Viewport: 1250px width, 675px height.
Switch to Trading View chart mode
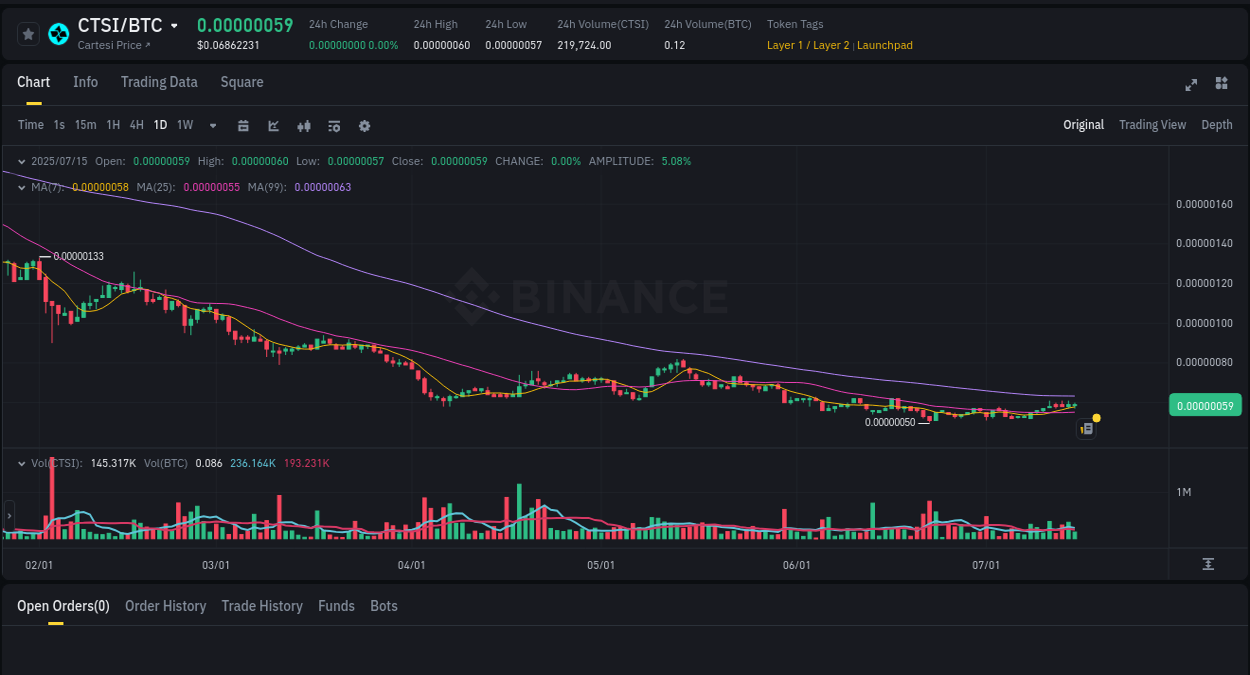point(1152,125)
